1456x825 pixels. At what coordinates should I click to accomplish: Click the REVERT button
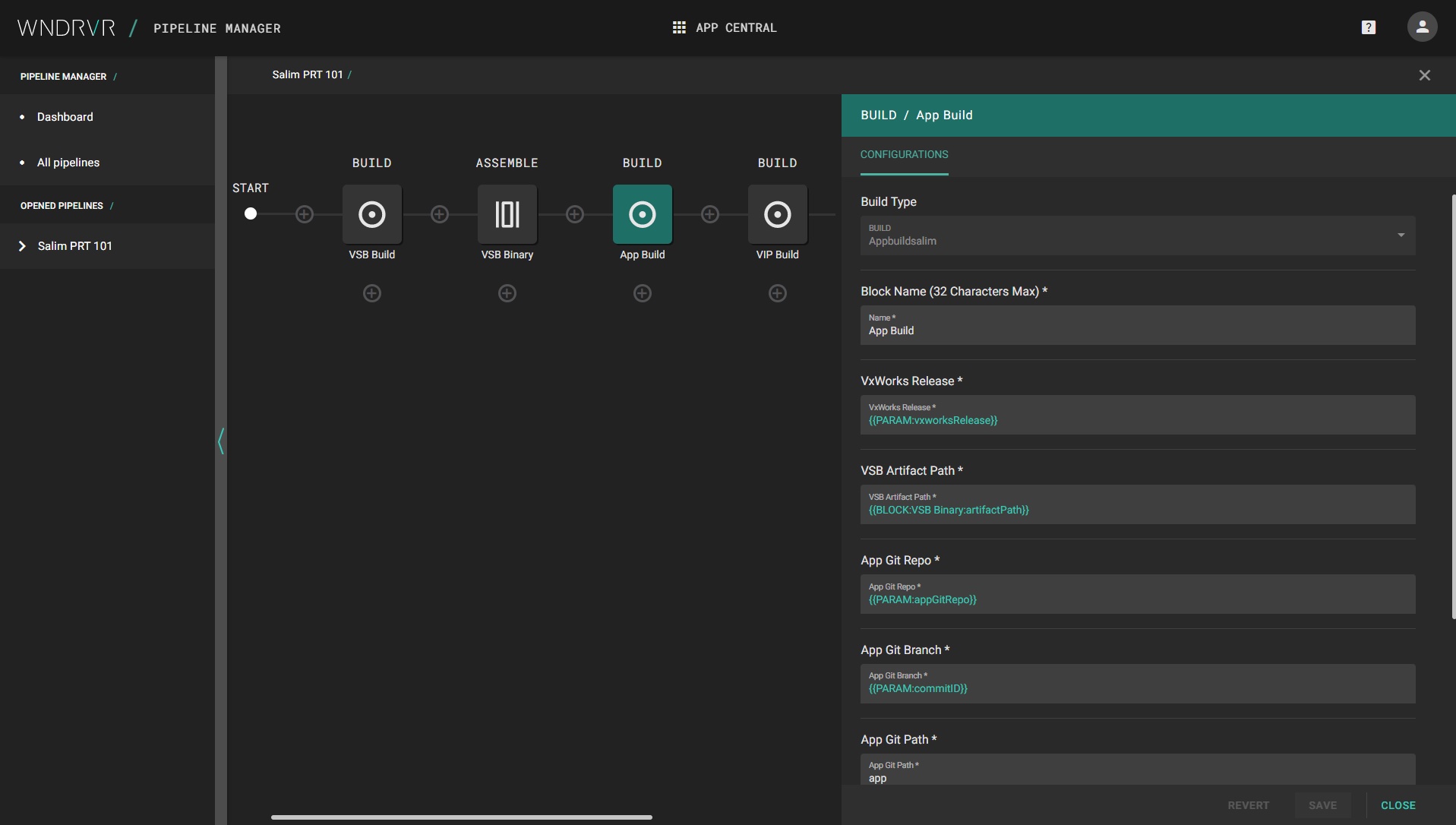[x=1248, y=805]
